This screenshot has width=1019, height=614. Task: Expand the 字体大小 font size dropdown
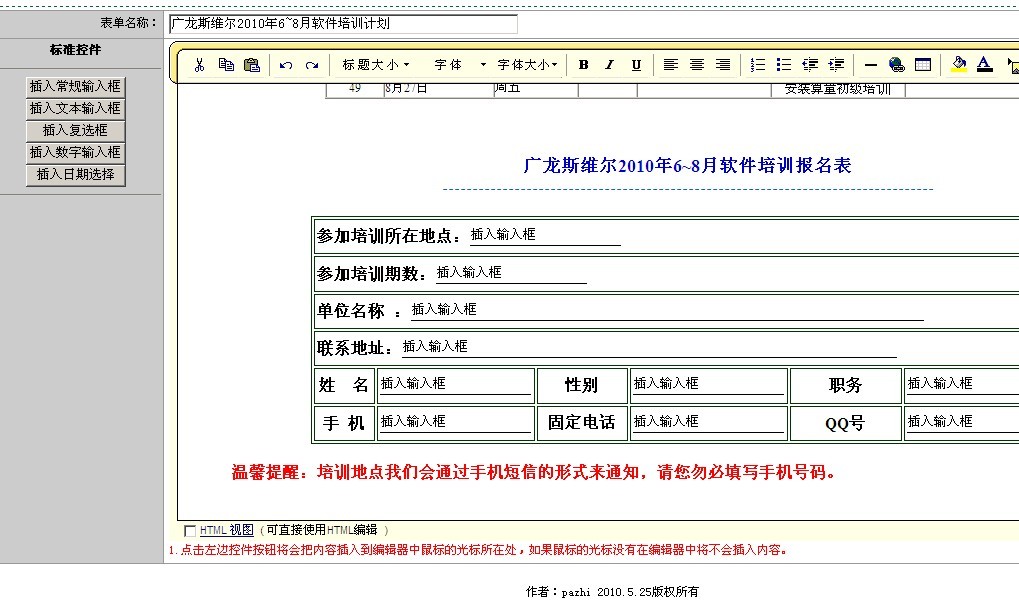coord(527,65)
